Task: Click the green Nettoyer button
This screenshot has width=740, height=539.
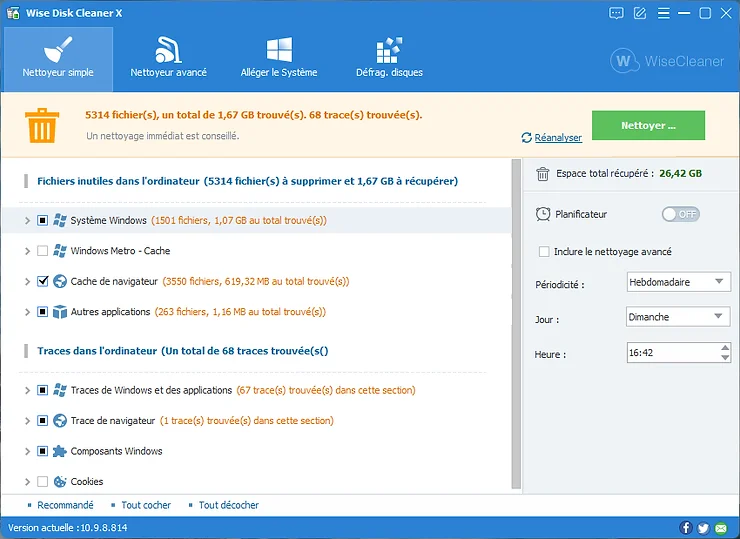Action: point(648,126)
